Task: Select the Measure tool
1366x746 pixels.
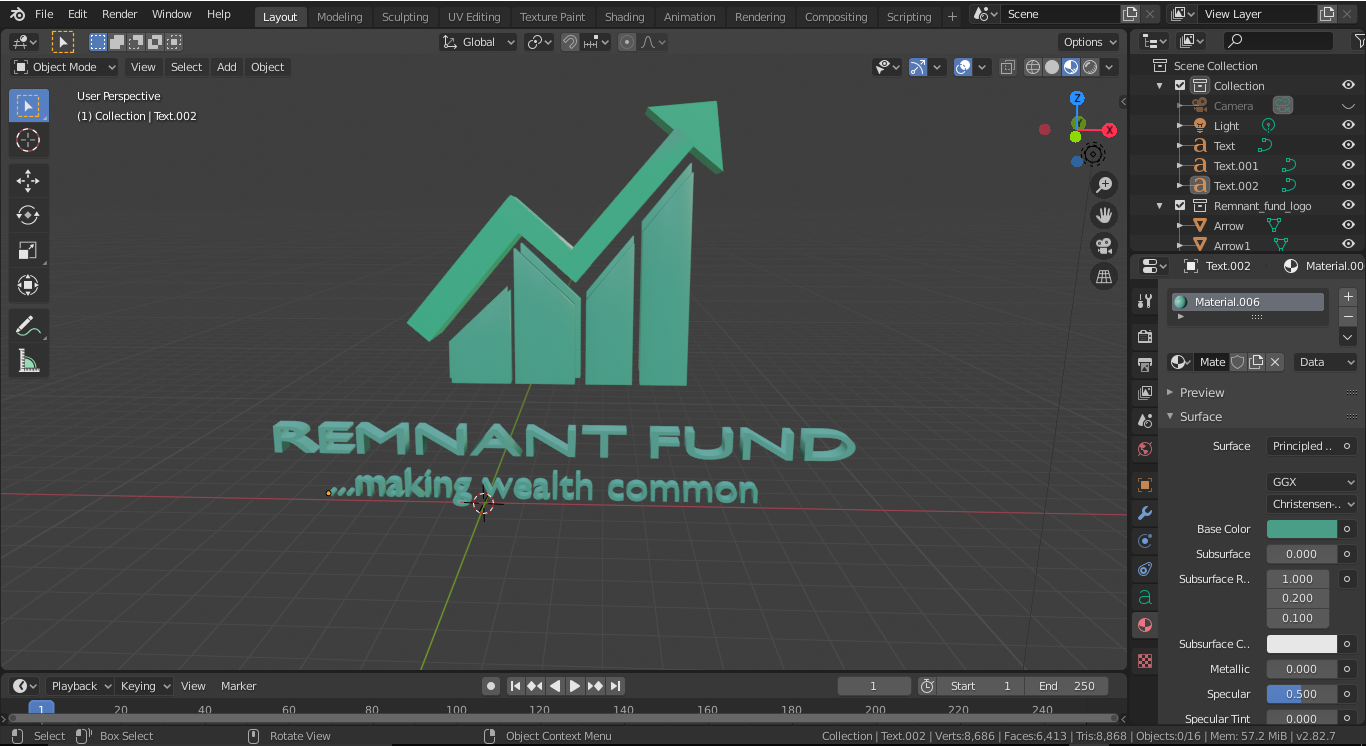Action: click(x=28, y=361)
